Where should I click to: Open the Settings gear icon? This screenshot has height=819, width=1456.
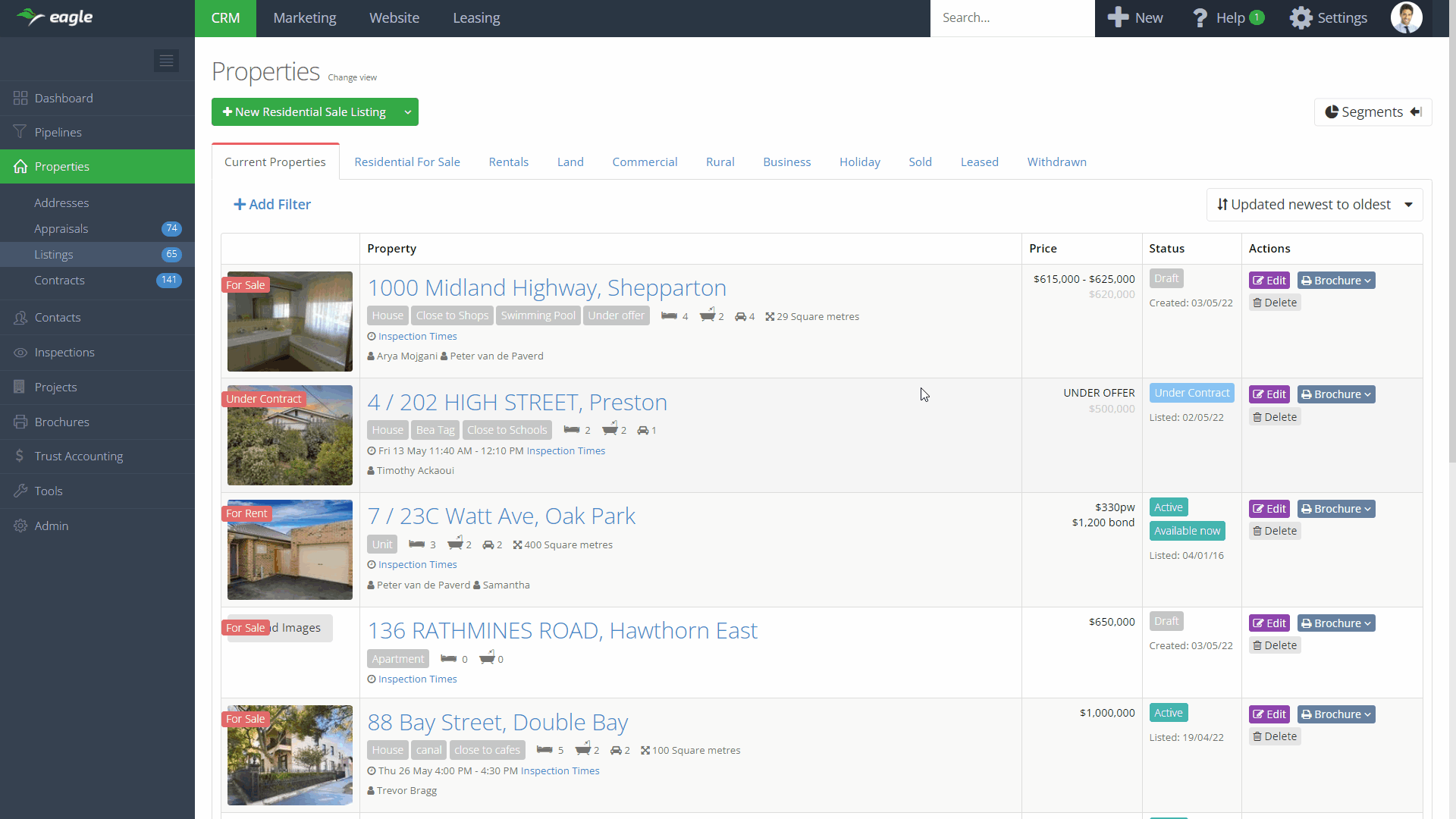(x=1301, y=18)
